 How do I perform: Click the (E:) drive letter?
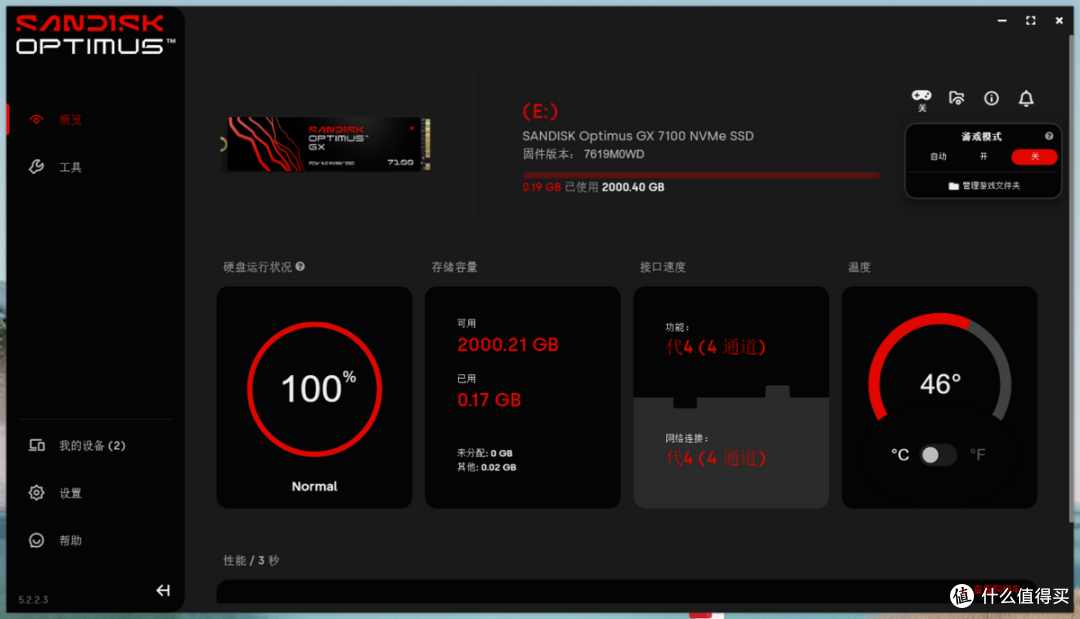(x=540, y=111)
